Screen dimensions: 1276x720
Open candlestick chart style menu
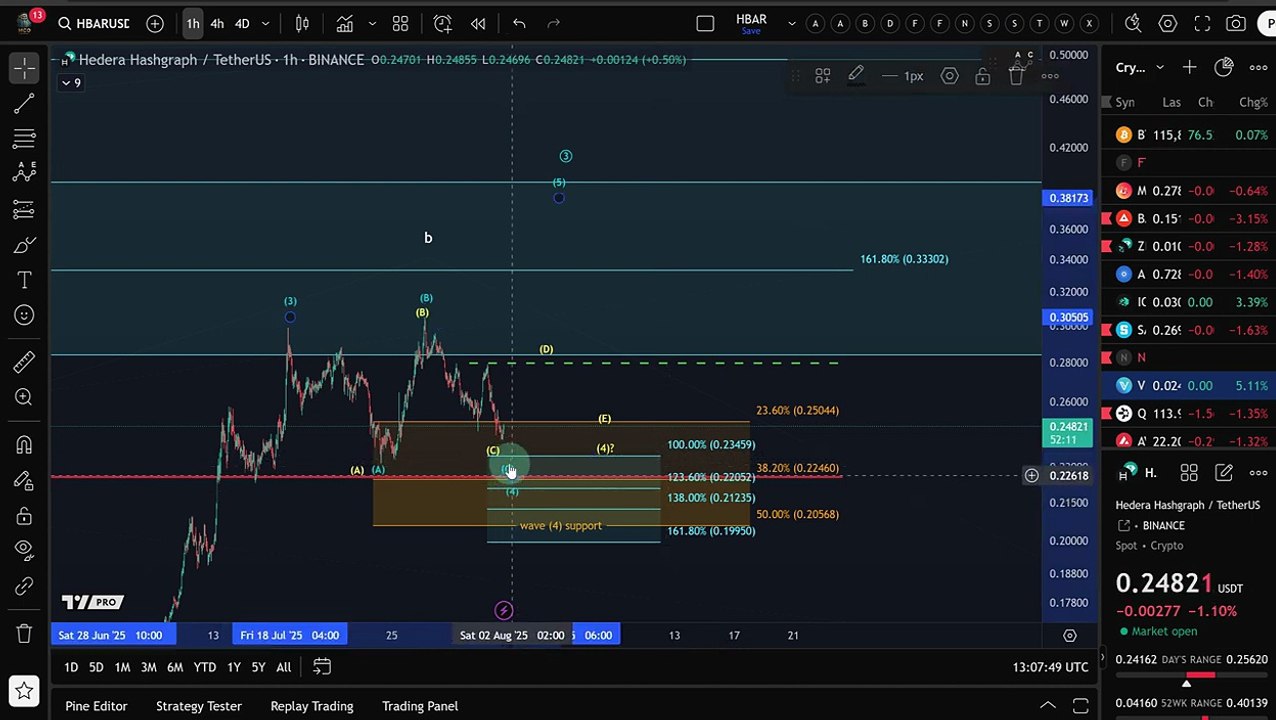click(302, 23)
